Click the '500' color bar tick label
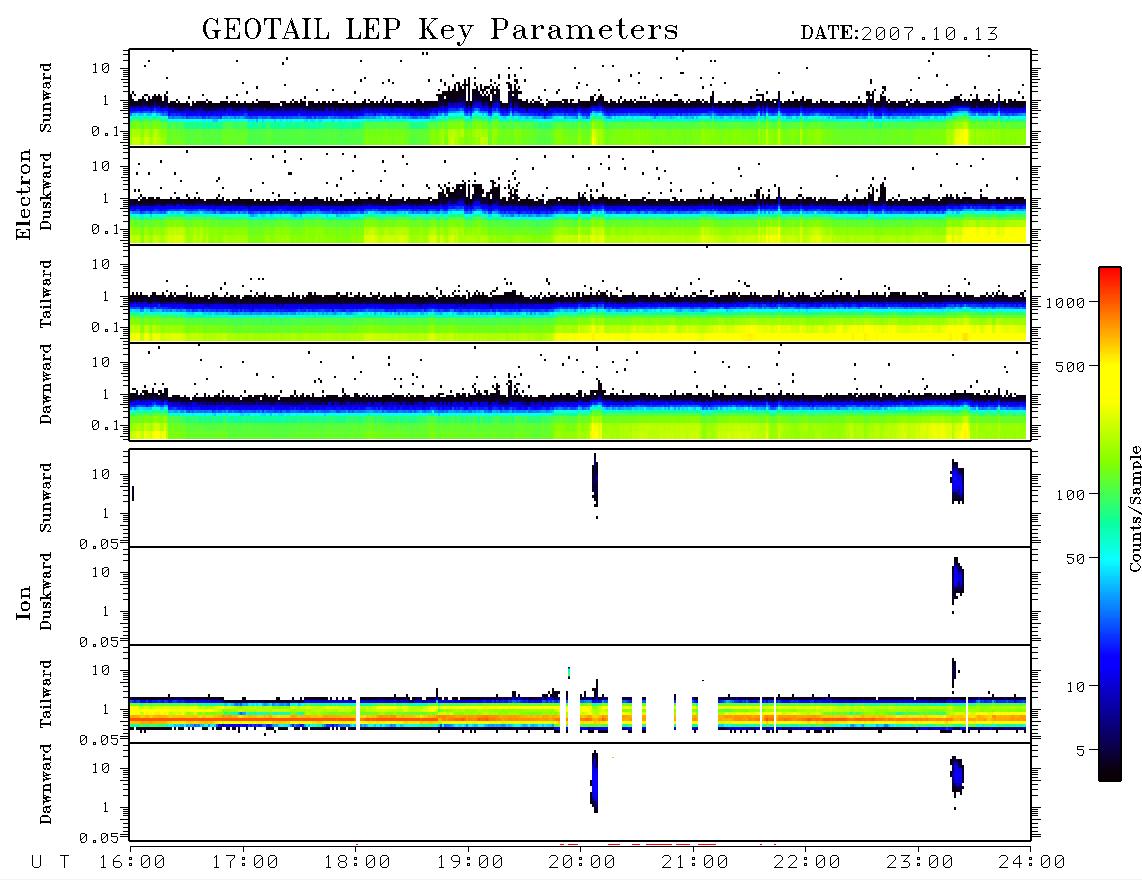Screen dimensions: 1142x880 pos(1071,367)
